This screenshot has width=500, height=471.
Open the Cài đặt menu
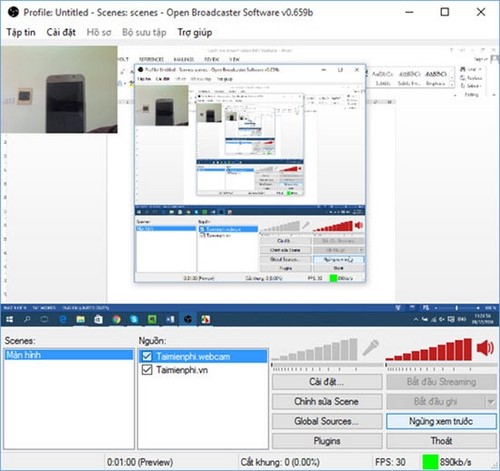coord(61,32)
